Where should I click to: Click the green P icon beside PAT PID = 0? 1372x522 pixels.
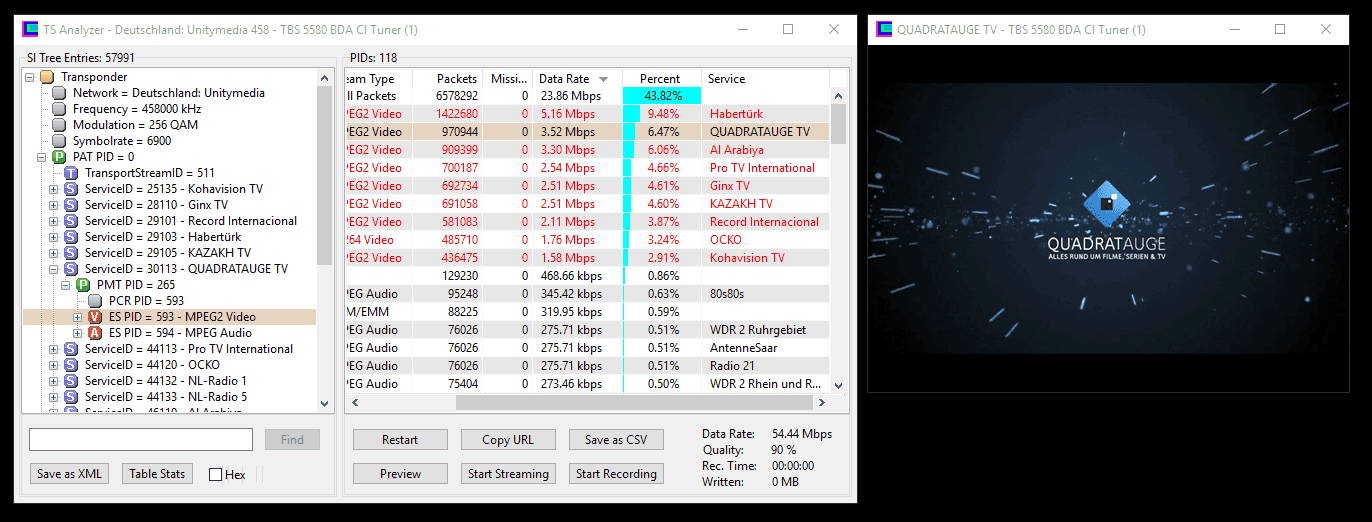click(58, 157)
